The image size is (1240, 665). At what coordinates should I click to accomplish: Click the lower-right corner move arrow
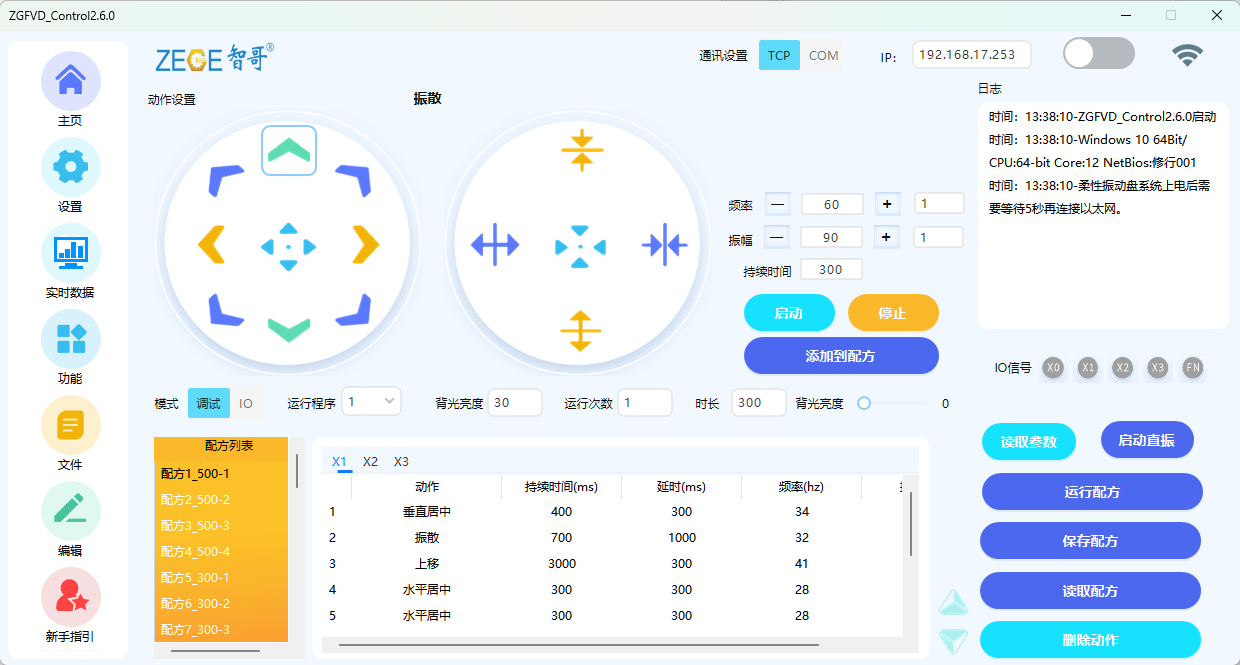coord(353,309)
